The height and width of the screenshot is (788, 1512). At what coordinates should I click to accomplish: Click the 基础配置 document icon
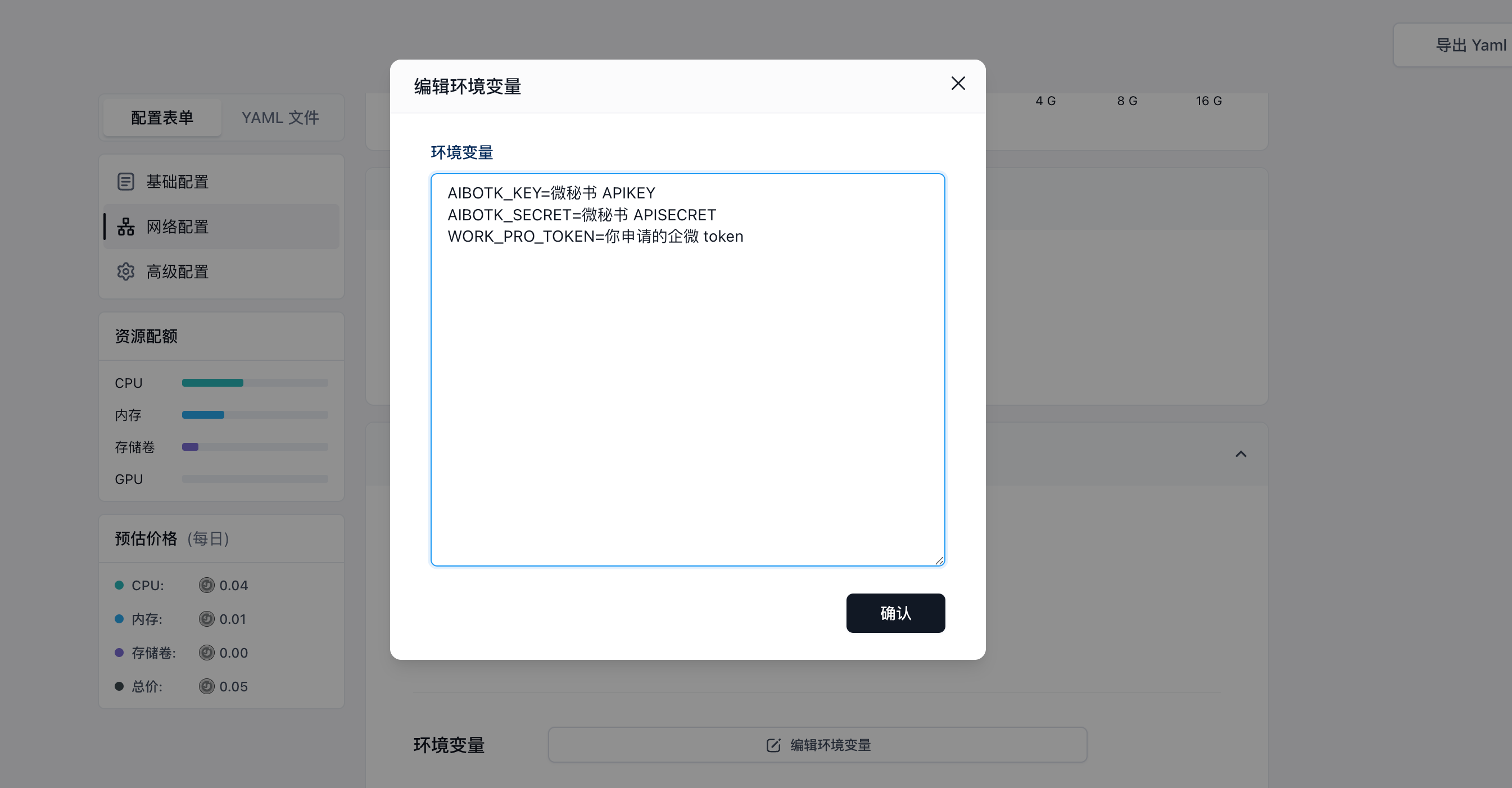pos(125,182)
